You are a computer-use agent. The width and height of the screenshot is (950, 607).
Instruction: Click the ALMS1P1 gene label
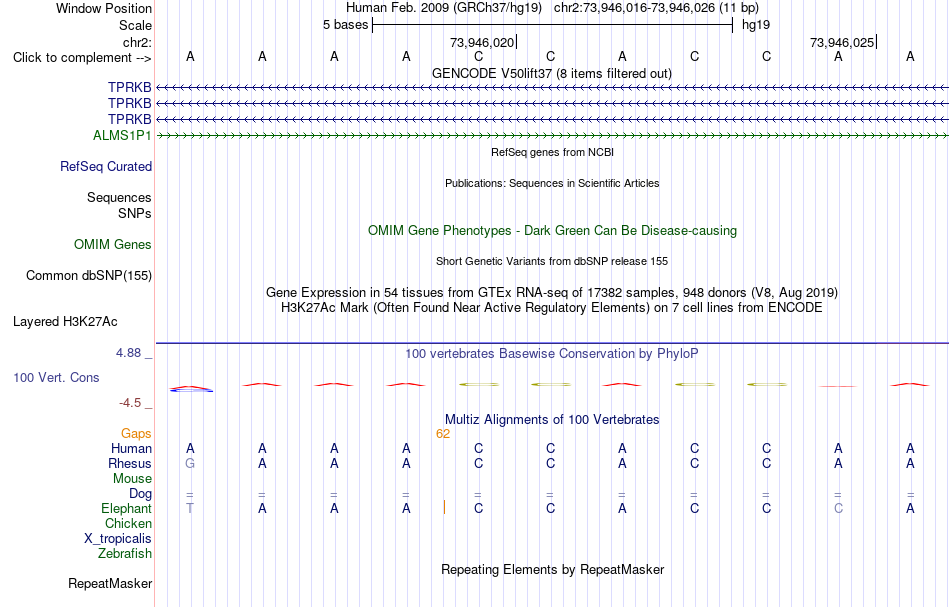(x=122, y=135)
